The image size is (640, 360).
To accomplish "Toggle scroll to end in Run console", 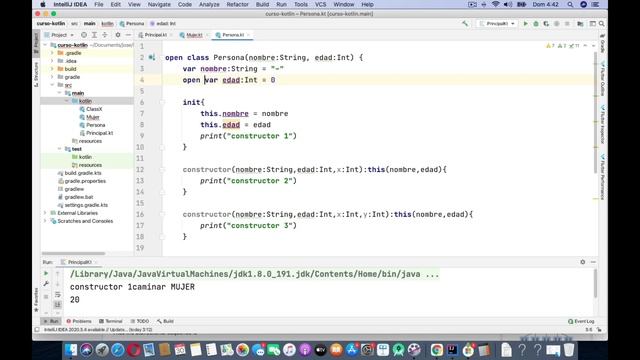I will tap(58, 304).
